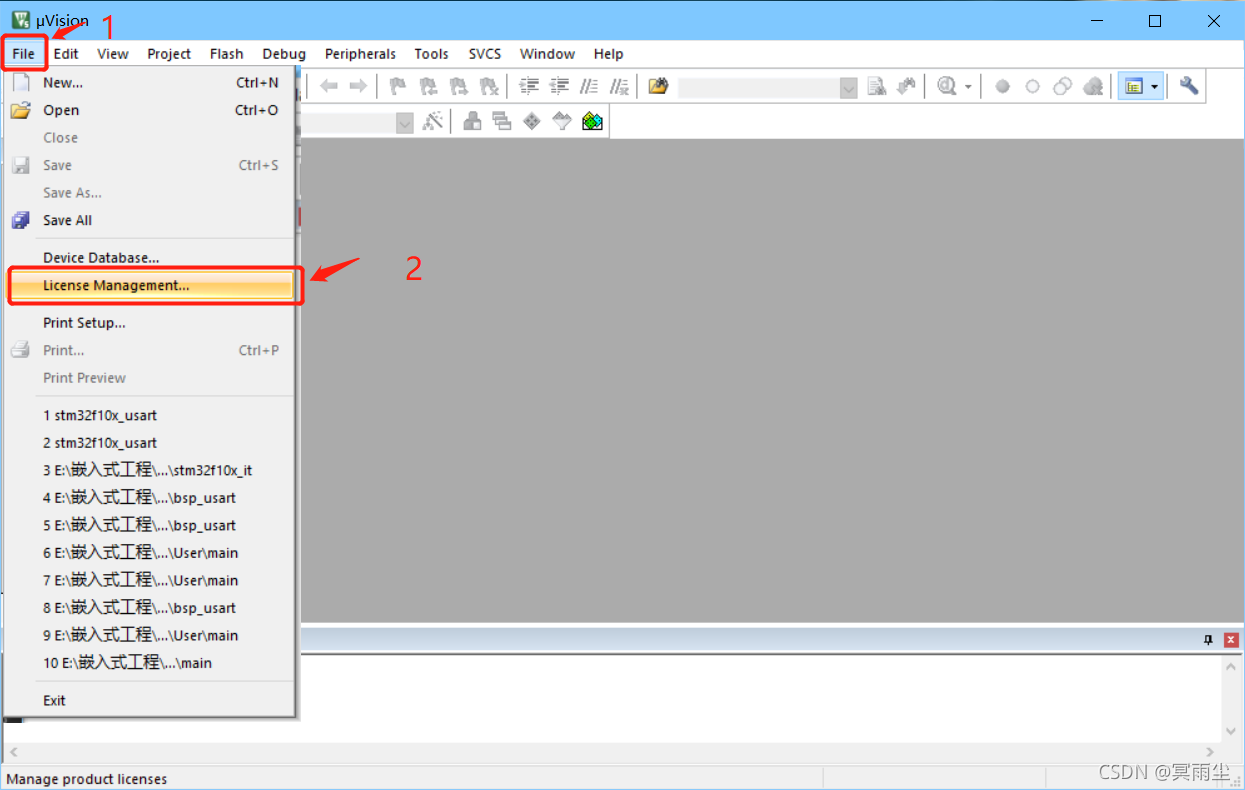The height and width of the screenshot is (790, 1245).
Task: Open the Debug menu
Action: pos(284,54)
